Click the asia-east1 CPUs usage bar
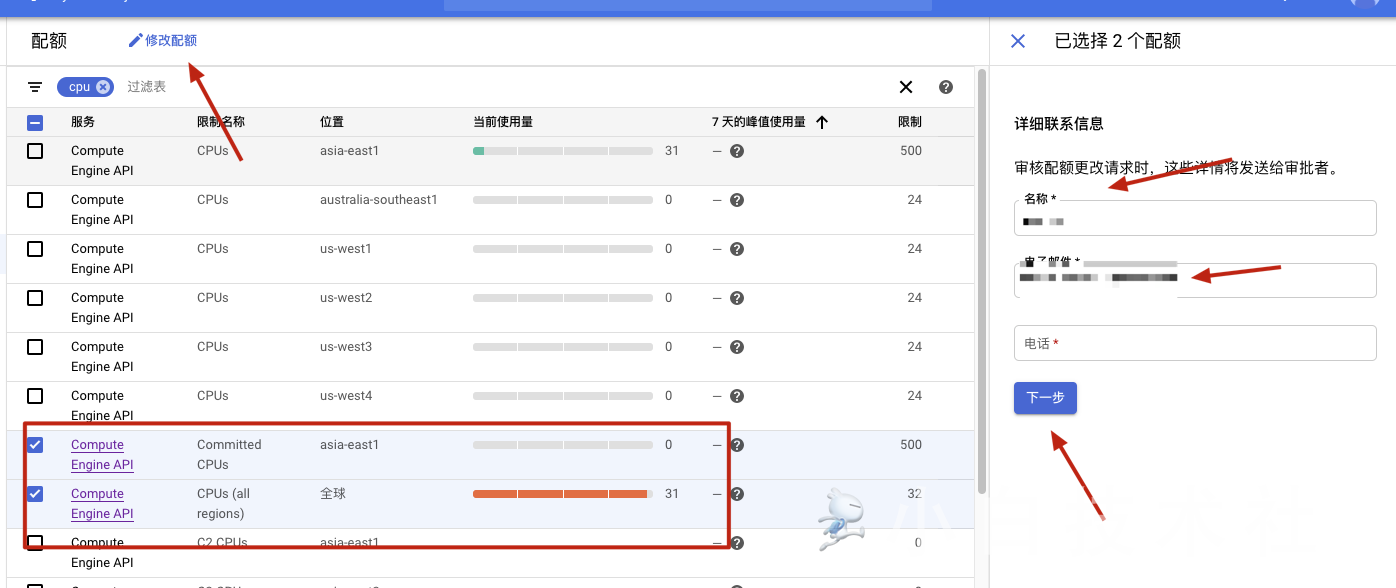Screen dimensions: 1396x588 [563, 151]
